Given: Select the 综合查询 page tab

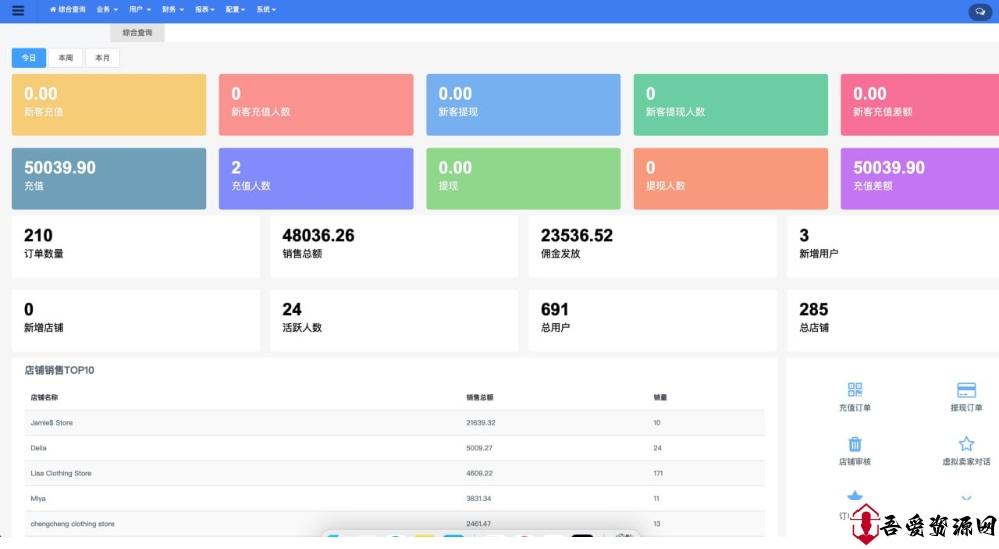Looking at the screenshot, I should pyautogui.click(x=137, y=33).
